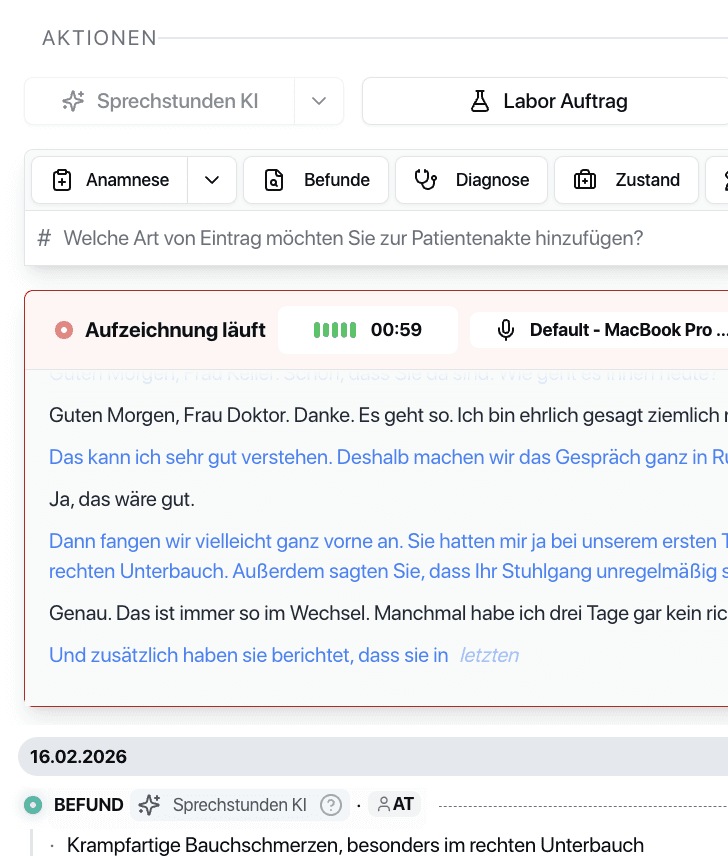Click the help question mark icon

[x=331, y=805]
